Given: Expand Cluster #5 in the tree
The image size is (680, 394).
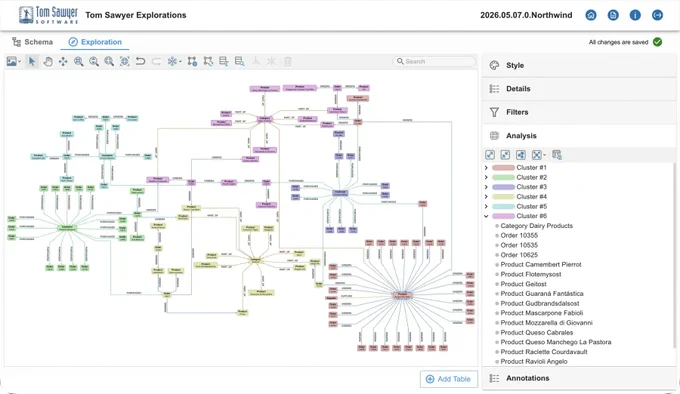Looking at the screenshot, I should coord(486,206).
